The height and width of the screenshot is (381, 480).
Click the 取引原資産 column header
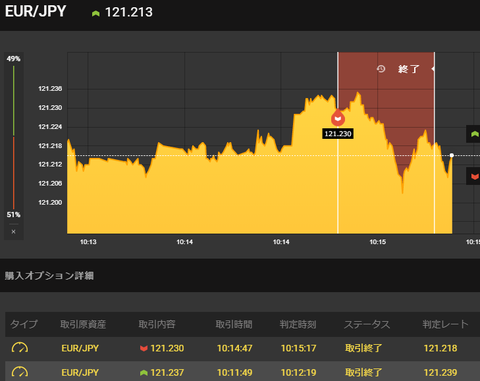pos(83,324)
